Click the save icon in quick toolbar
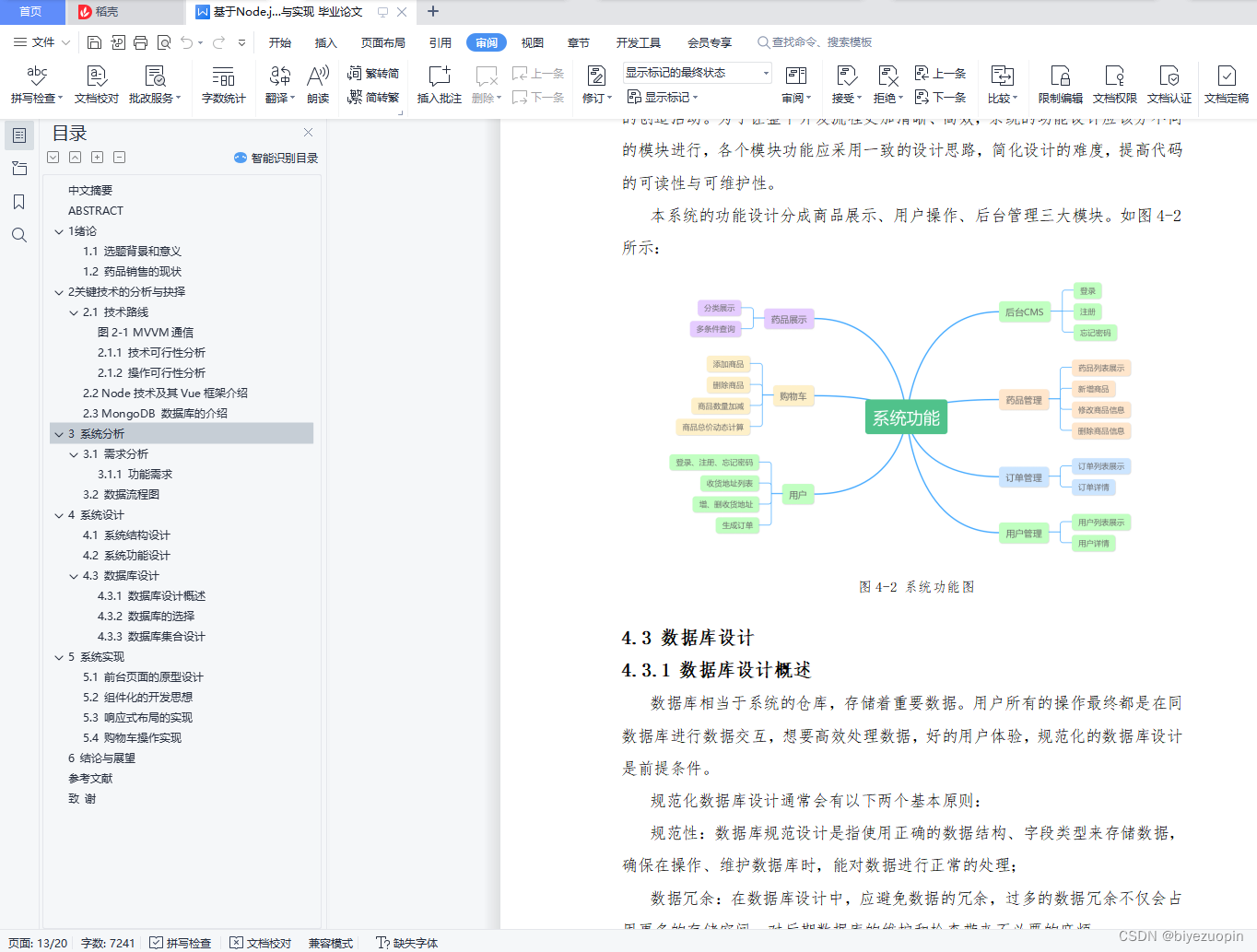 tap(94, 42)
